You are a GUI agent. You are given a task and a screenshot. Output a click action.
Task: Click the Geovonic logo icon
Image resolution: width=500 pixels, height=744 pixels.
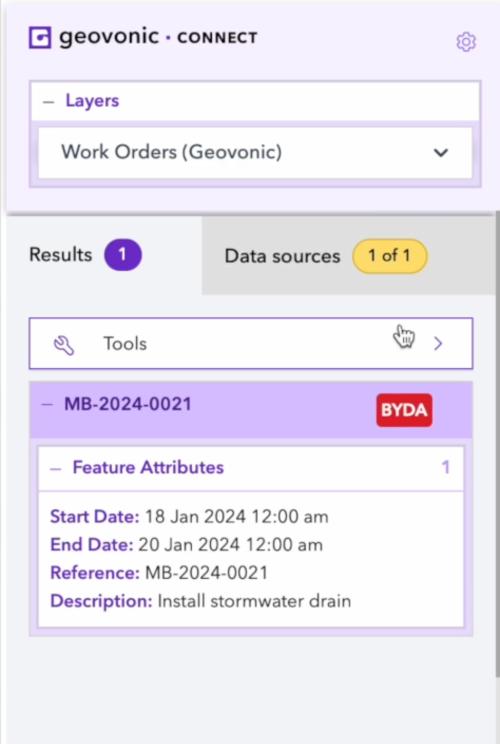pos(40,37)
